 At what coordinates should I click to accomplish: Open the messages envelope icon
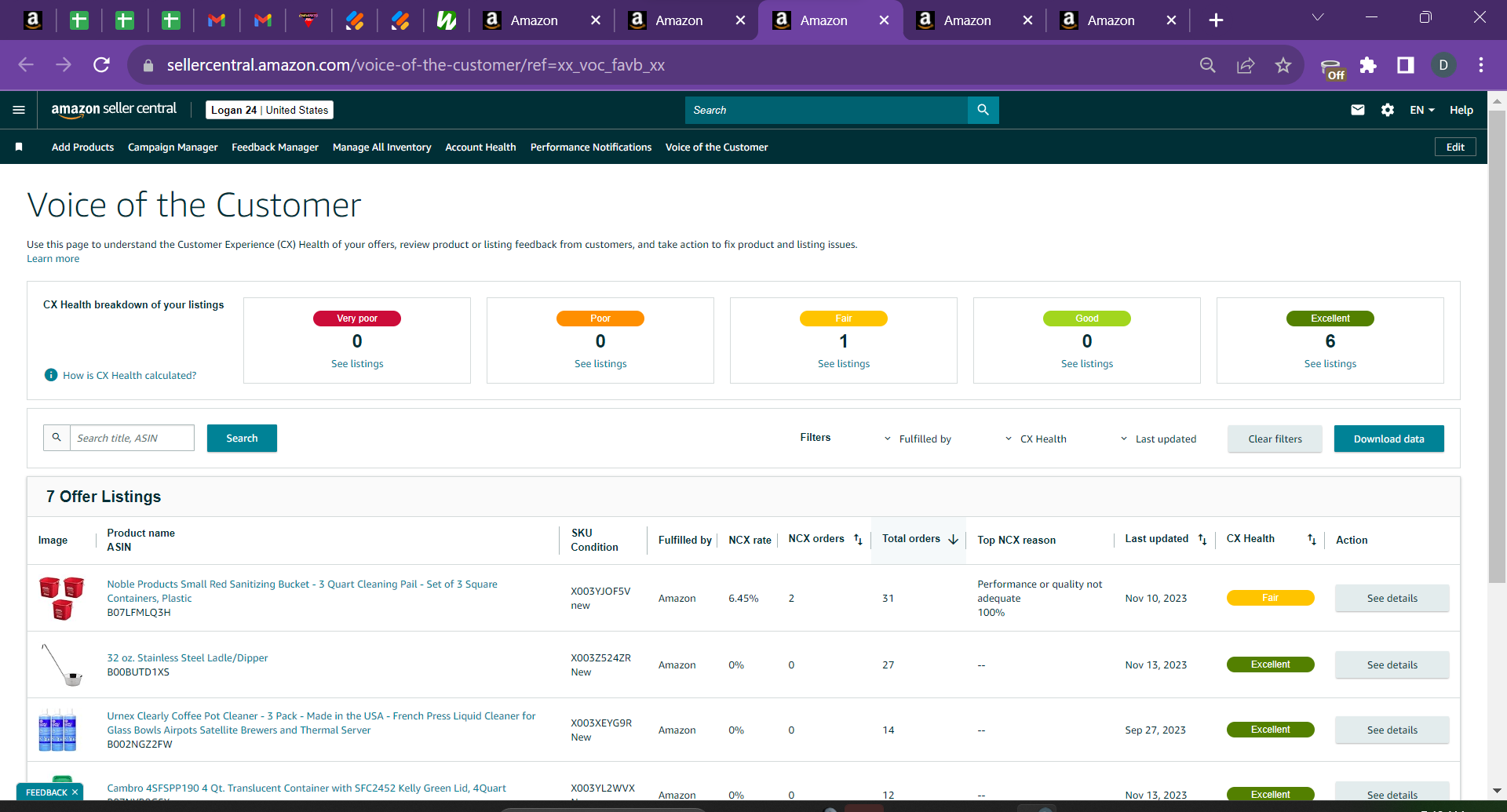pyautogui.click(x=1358, y=110)
